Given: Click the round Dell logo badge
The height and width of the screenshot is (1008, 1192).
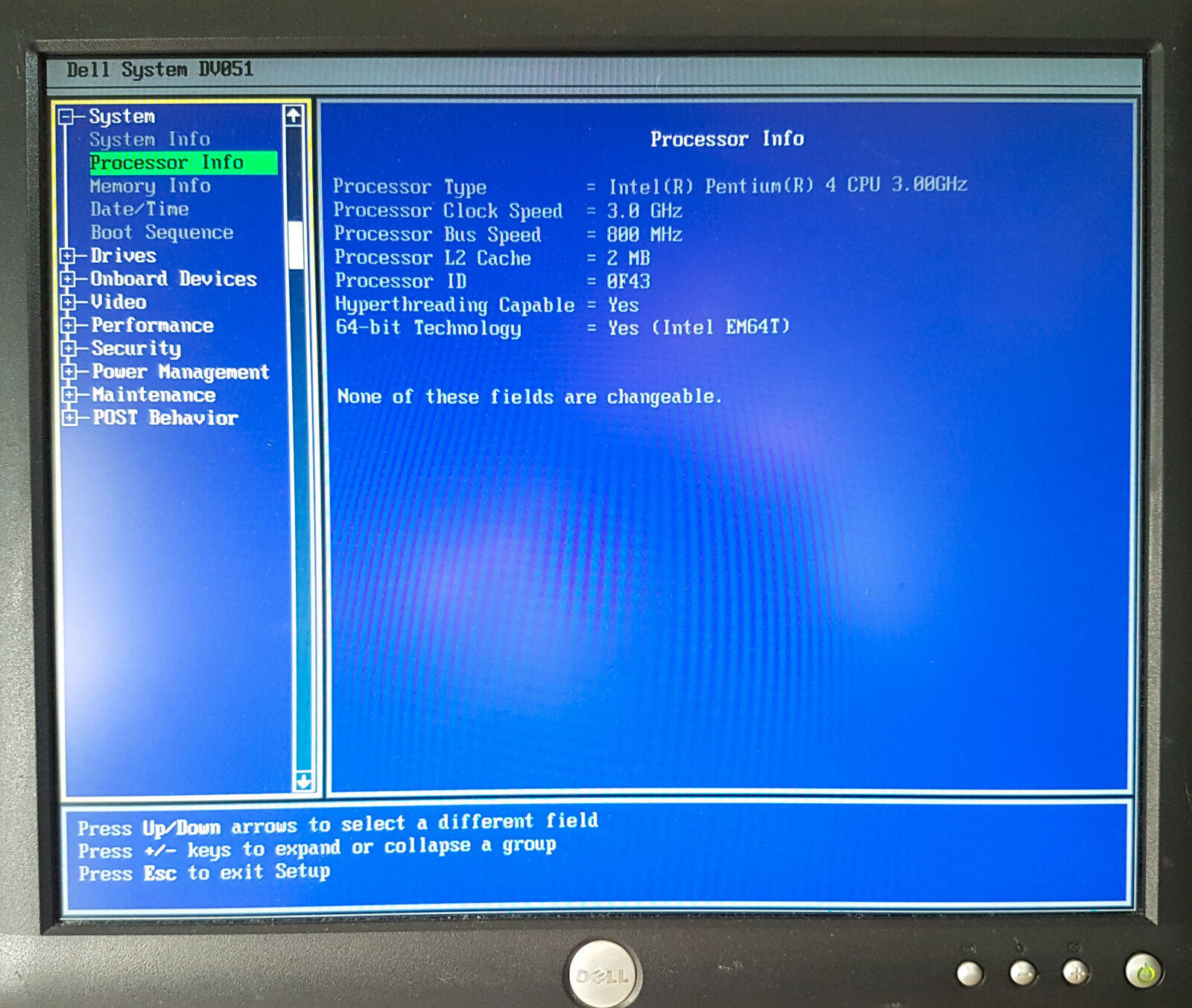Looking at the screenshot, I should (603, 974).
